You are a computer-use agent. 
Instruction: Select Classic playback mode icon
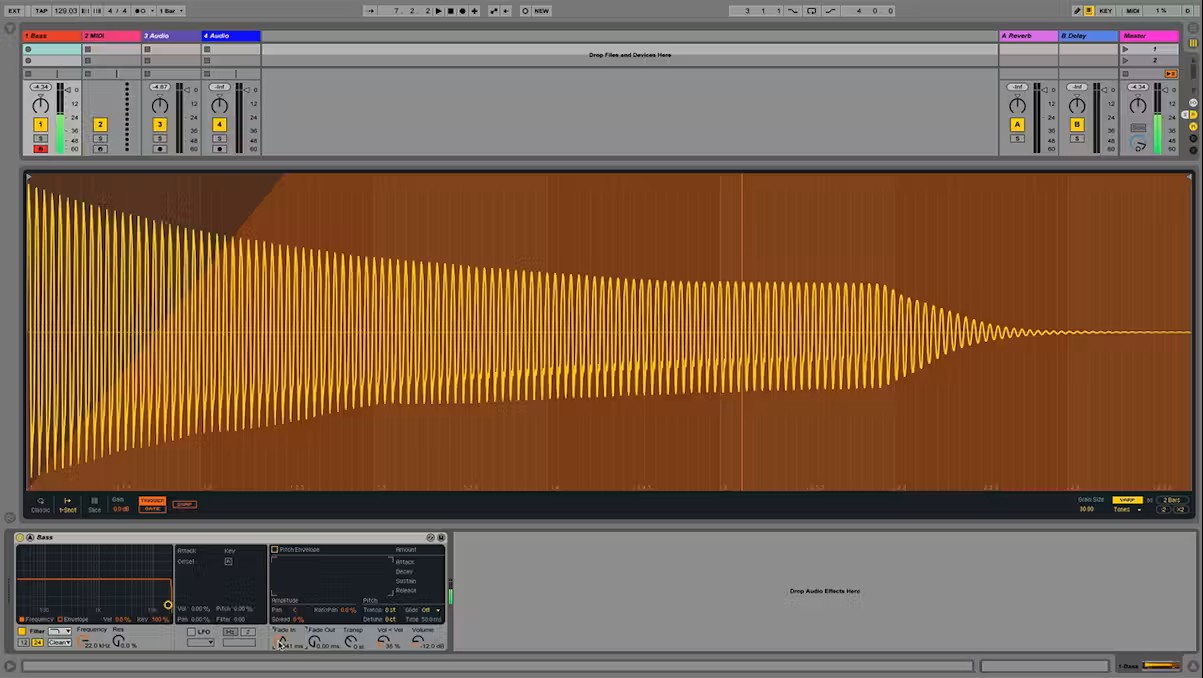point(40,501)
